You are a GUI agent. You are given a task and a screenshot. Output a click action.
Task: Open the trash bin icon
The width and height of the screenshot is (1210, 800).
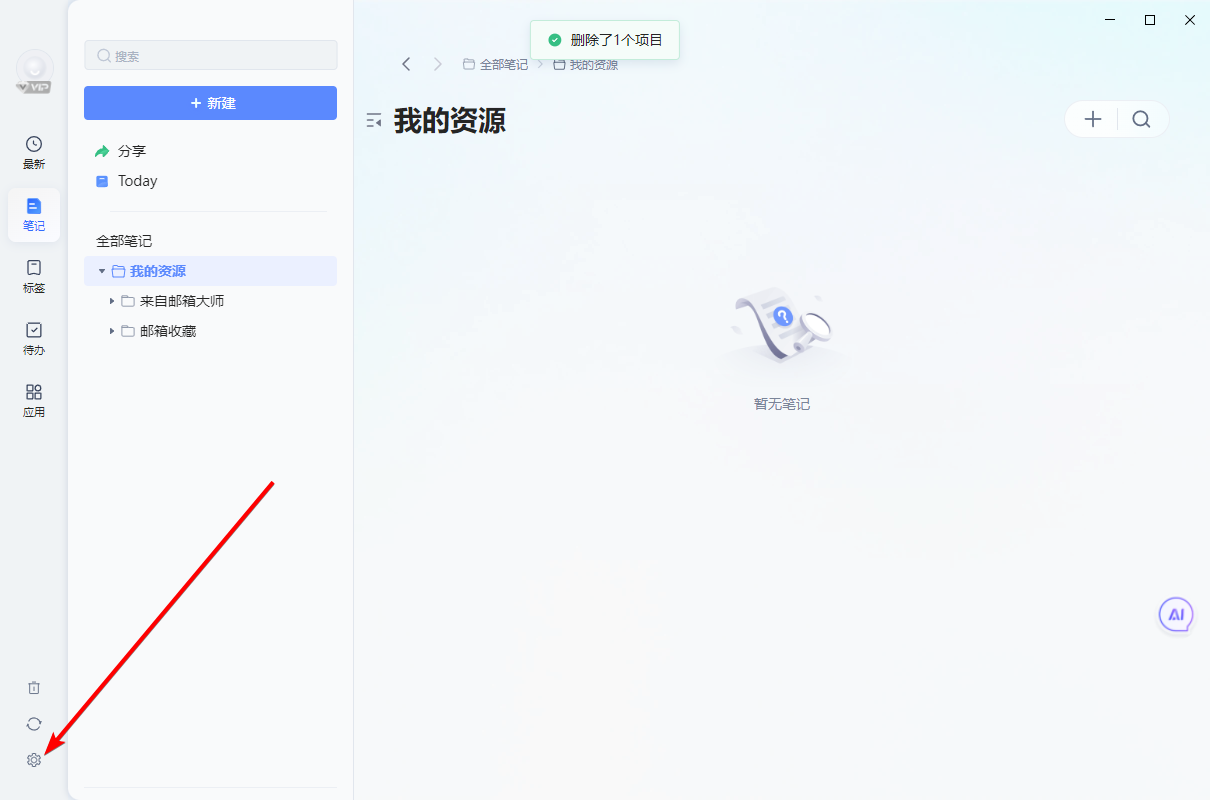33,687
